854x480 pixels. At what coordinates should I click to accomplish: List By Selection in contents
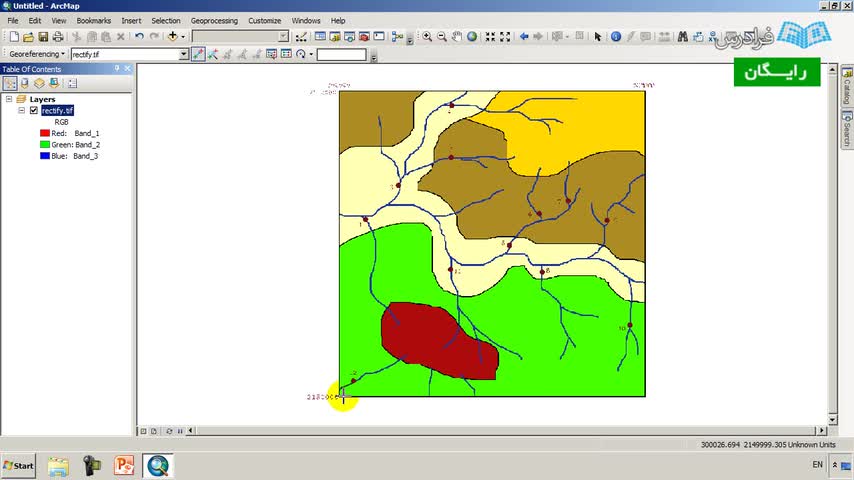click(54, 83)
